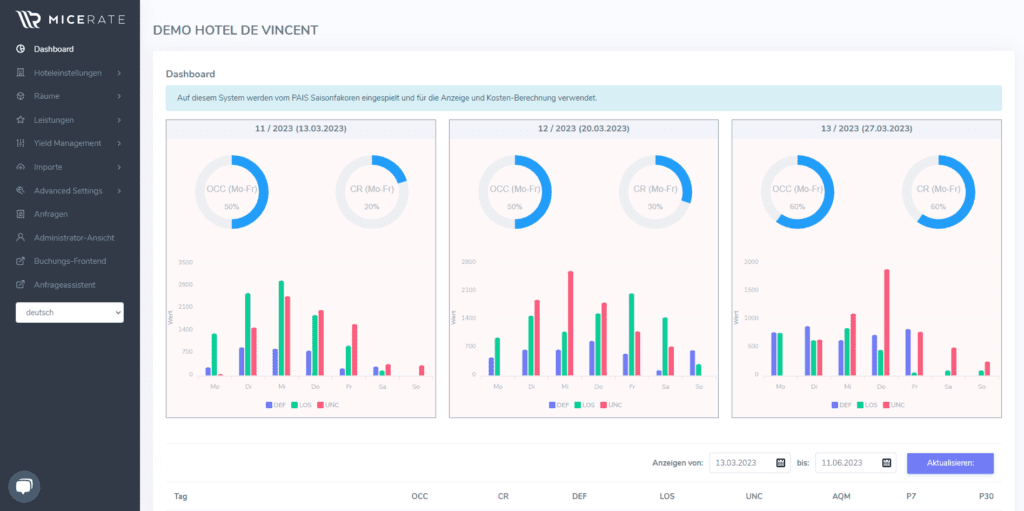The image size is (1024, 511).
Task: Click the Leistungen star icon
Action: coord(20,120)
